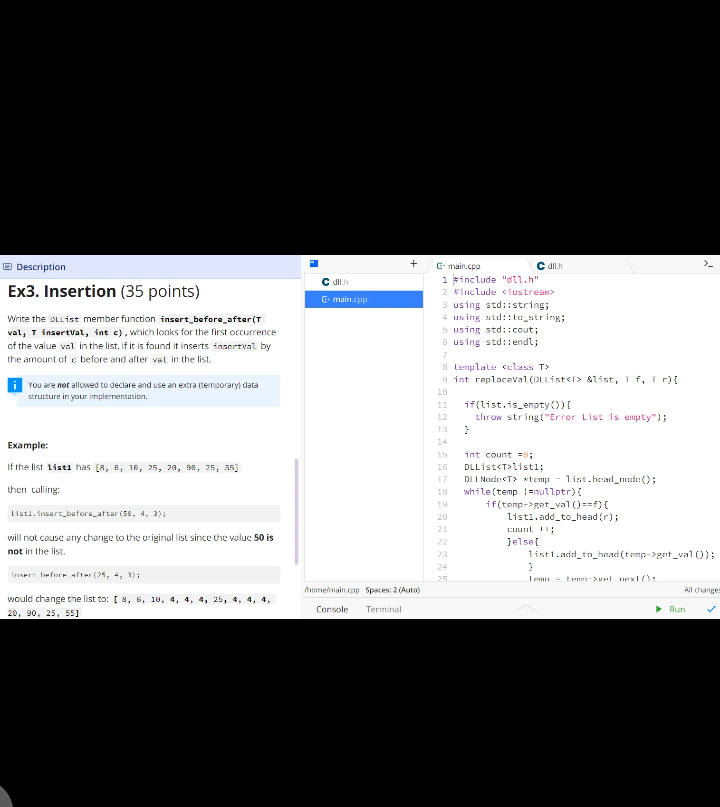Viewport: 720px width, 807px height.
Task: Switch to the main.cpp editor tab
Action: point(459,266)
